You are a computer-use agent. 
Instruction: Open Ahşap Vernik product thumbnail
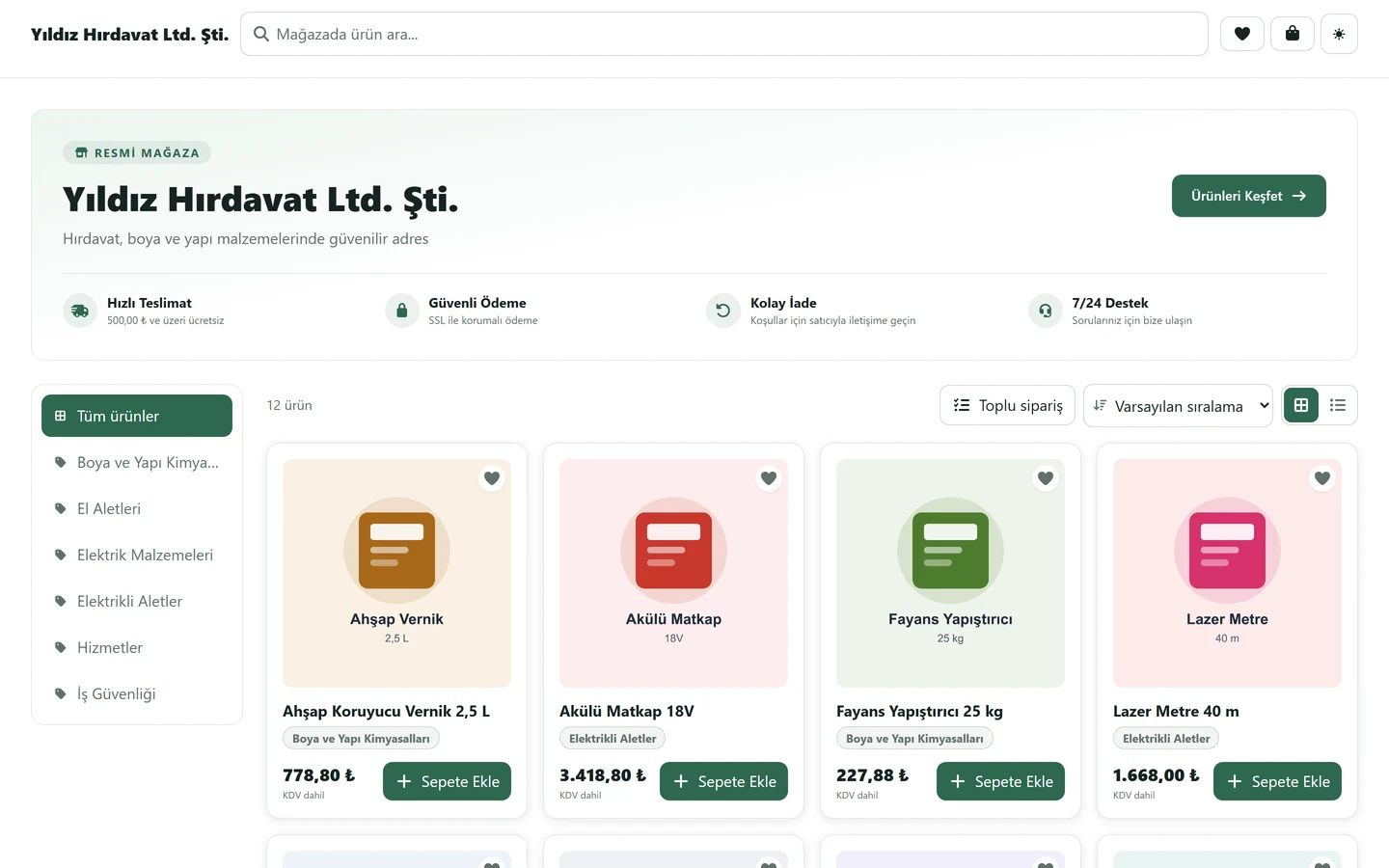click(396, 573)
